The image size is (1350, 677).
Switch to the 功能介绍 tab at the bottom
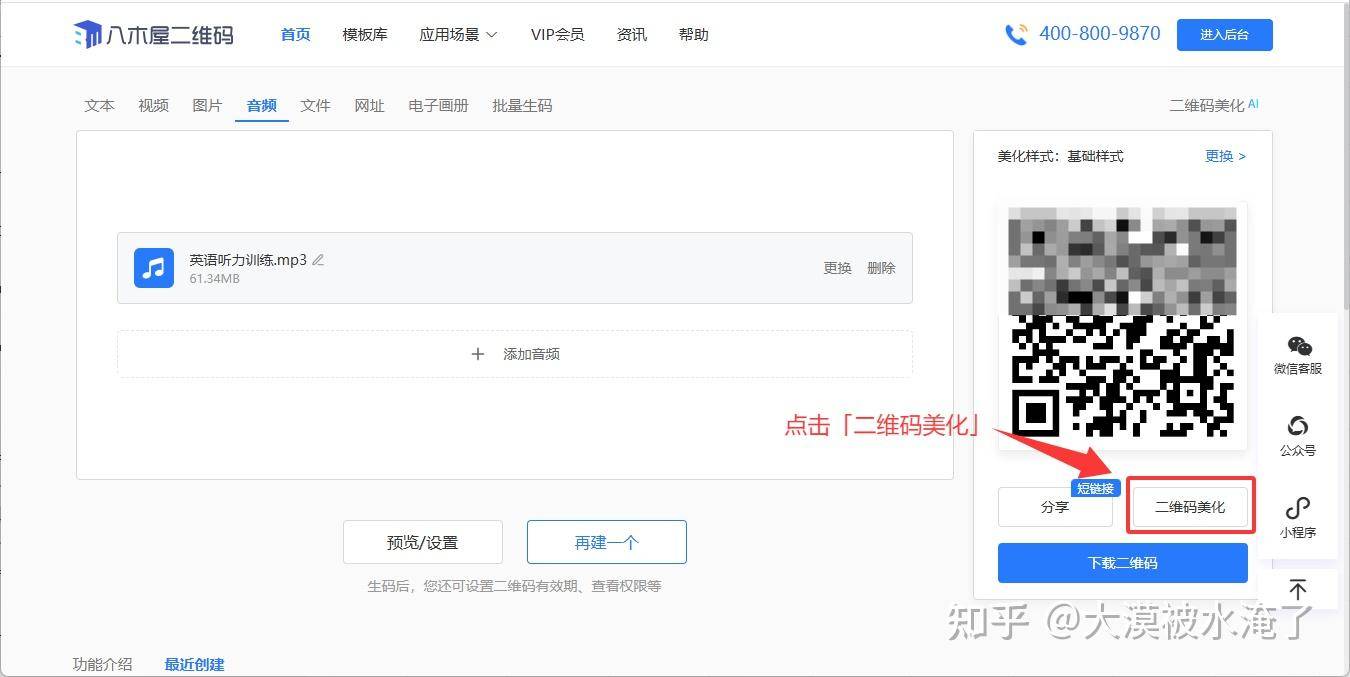point(102,664)
